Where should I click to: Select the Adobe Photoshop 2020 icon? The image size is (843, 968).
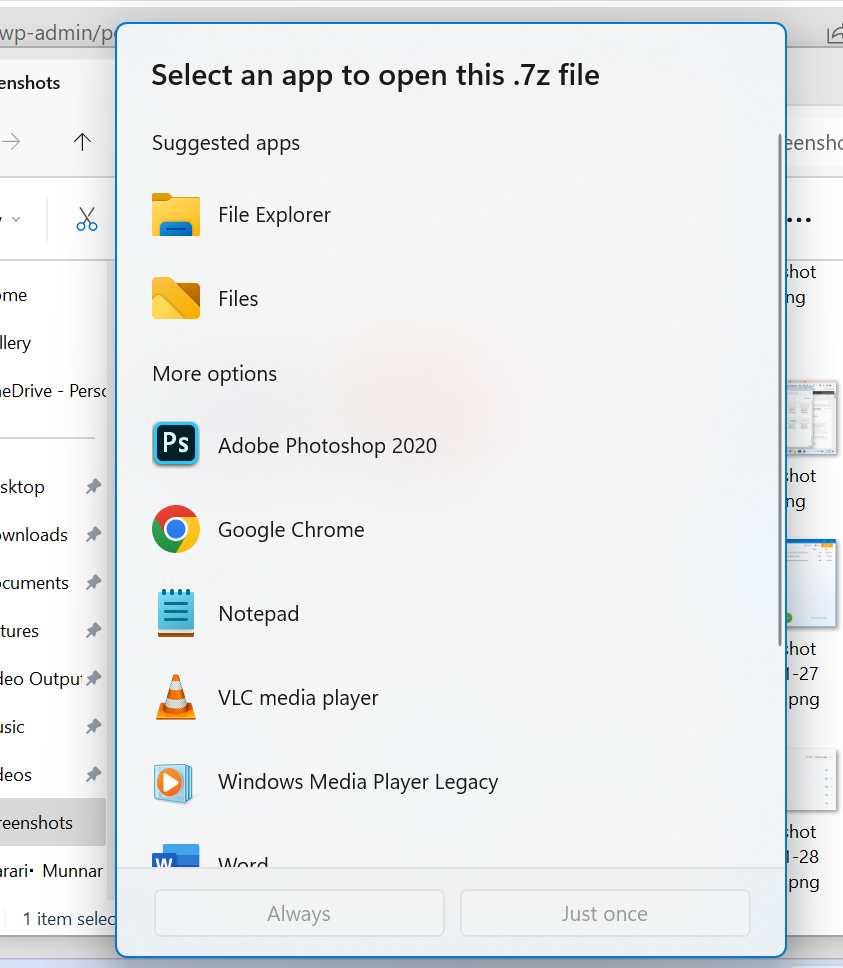pos(176,443)
